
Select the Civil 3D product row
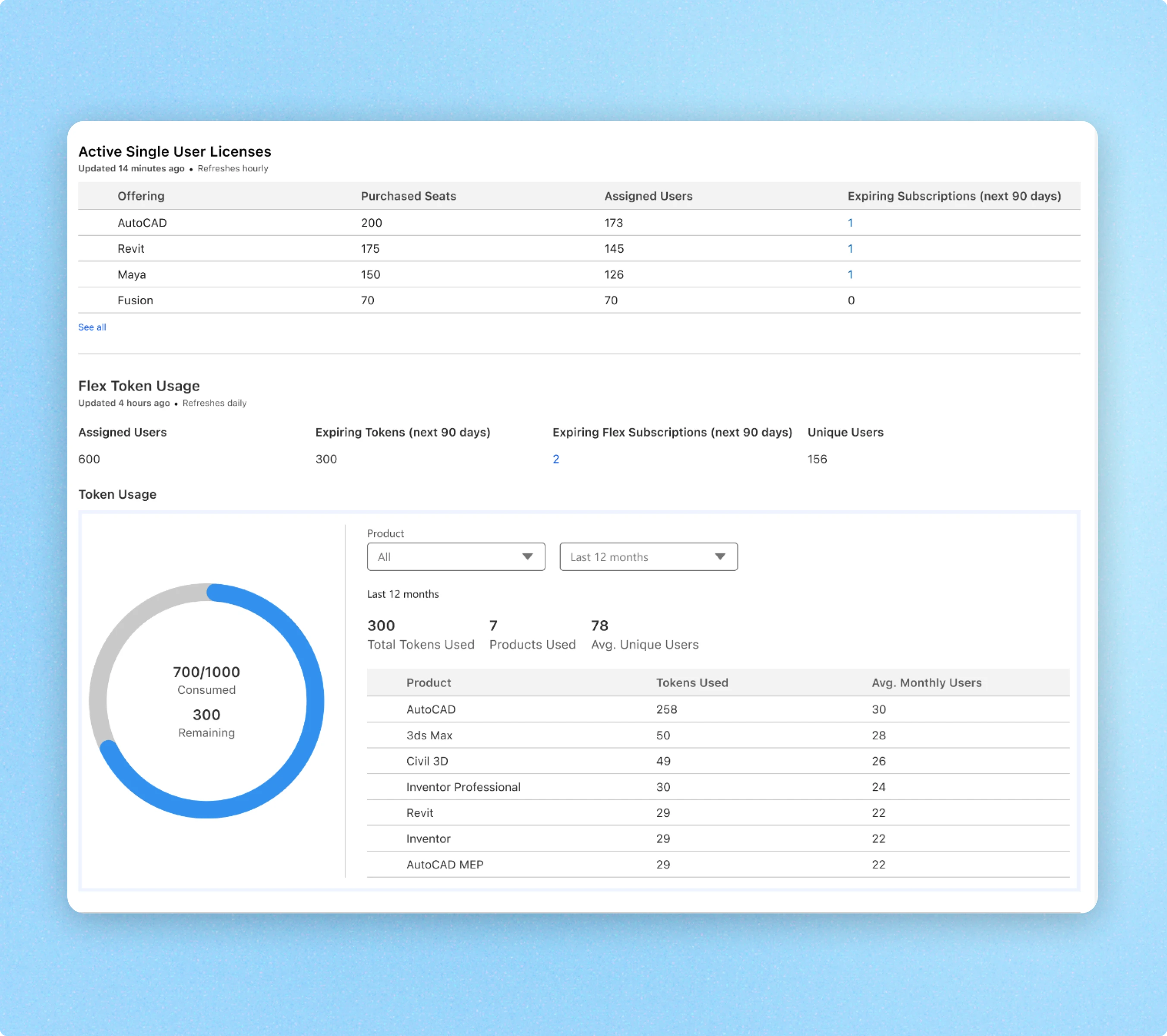pos(718,761)
